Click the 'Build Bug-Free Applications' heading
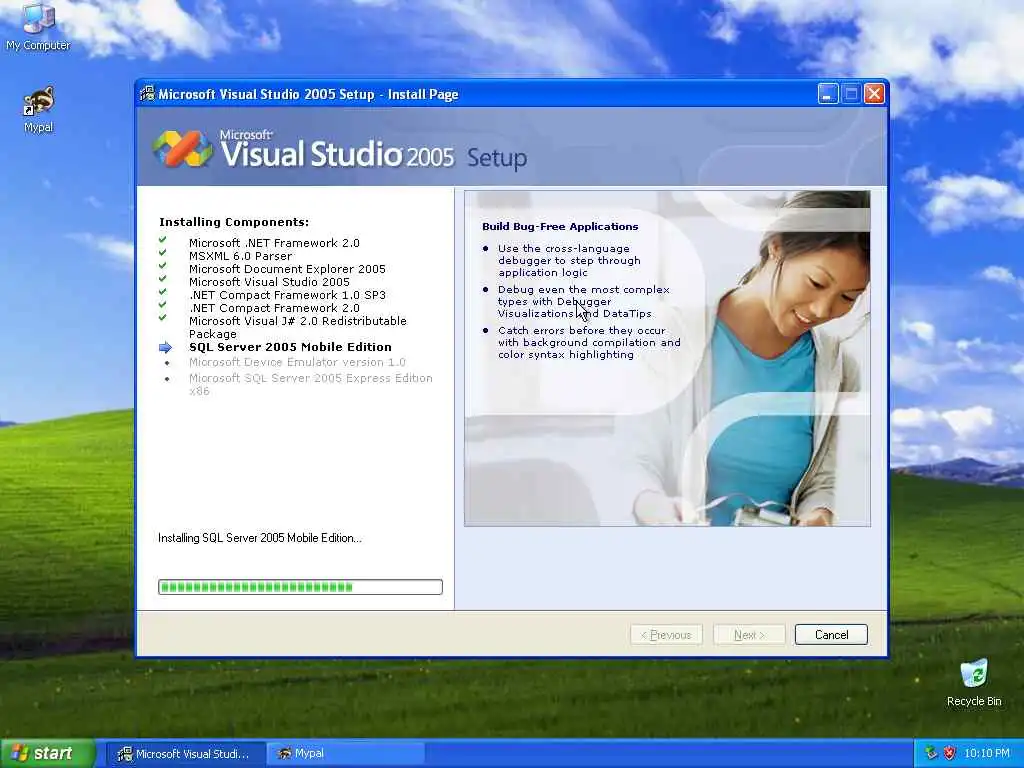This screenshot has width=1024, height=768. click(560, 227)
